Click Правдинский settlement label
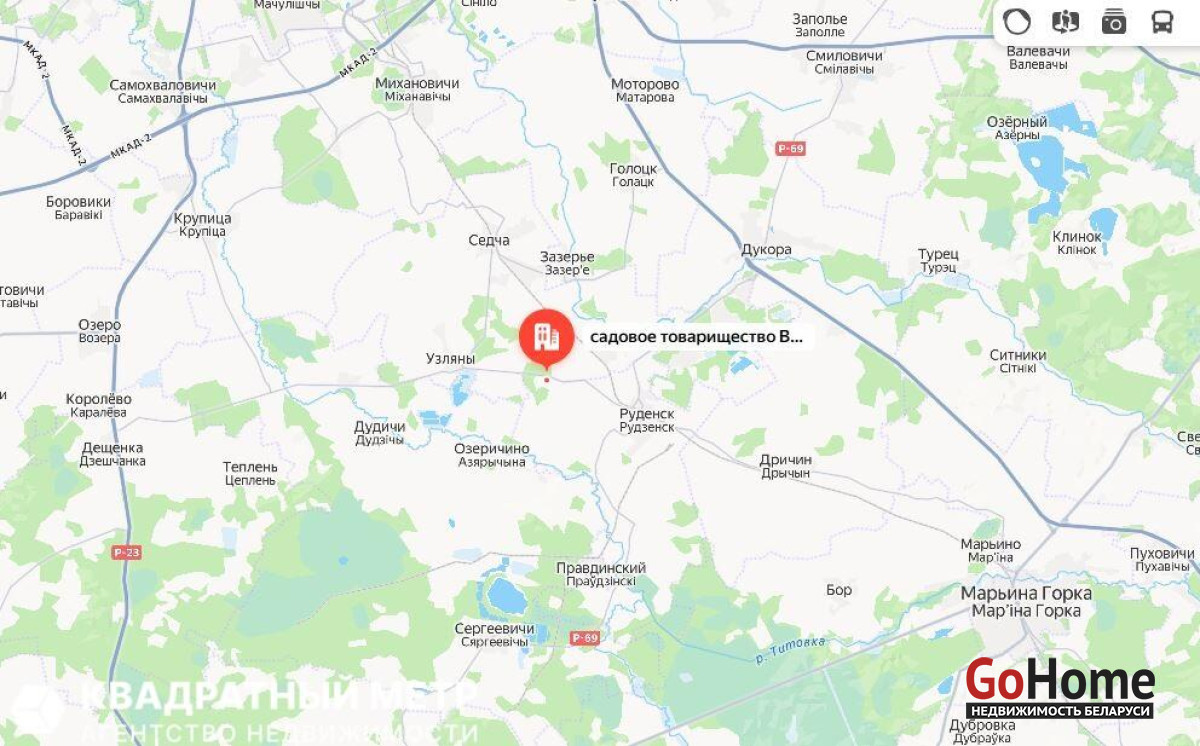The image size is (1200, 746). [601, 567]
